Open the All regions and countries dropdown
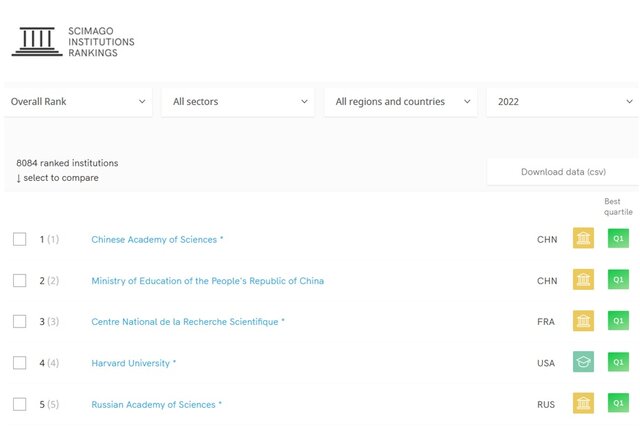Screen dimensions: 640x427 click(402, 101)
